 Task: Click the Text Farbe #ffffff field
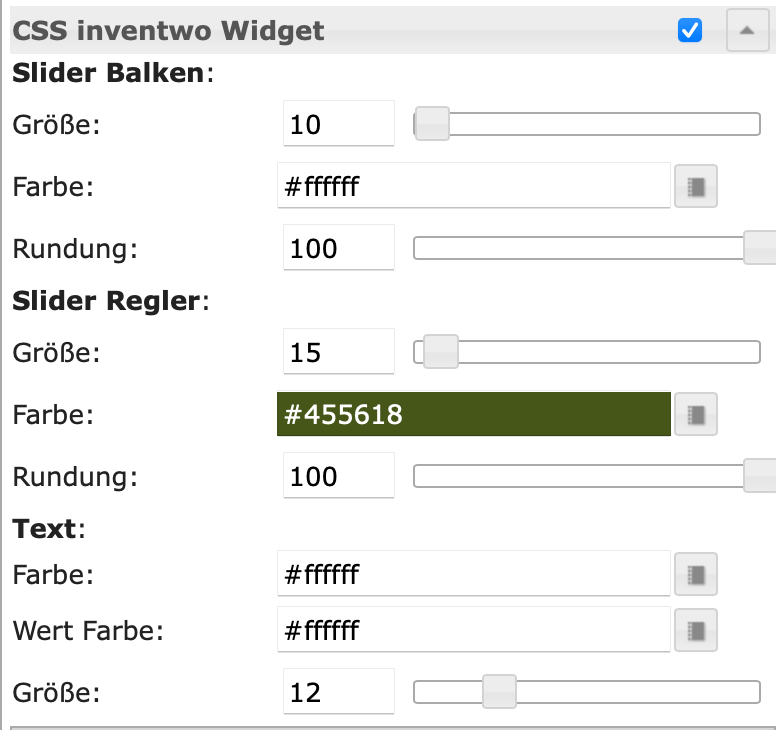pyautogui.click(x=473, y=575)
